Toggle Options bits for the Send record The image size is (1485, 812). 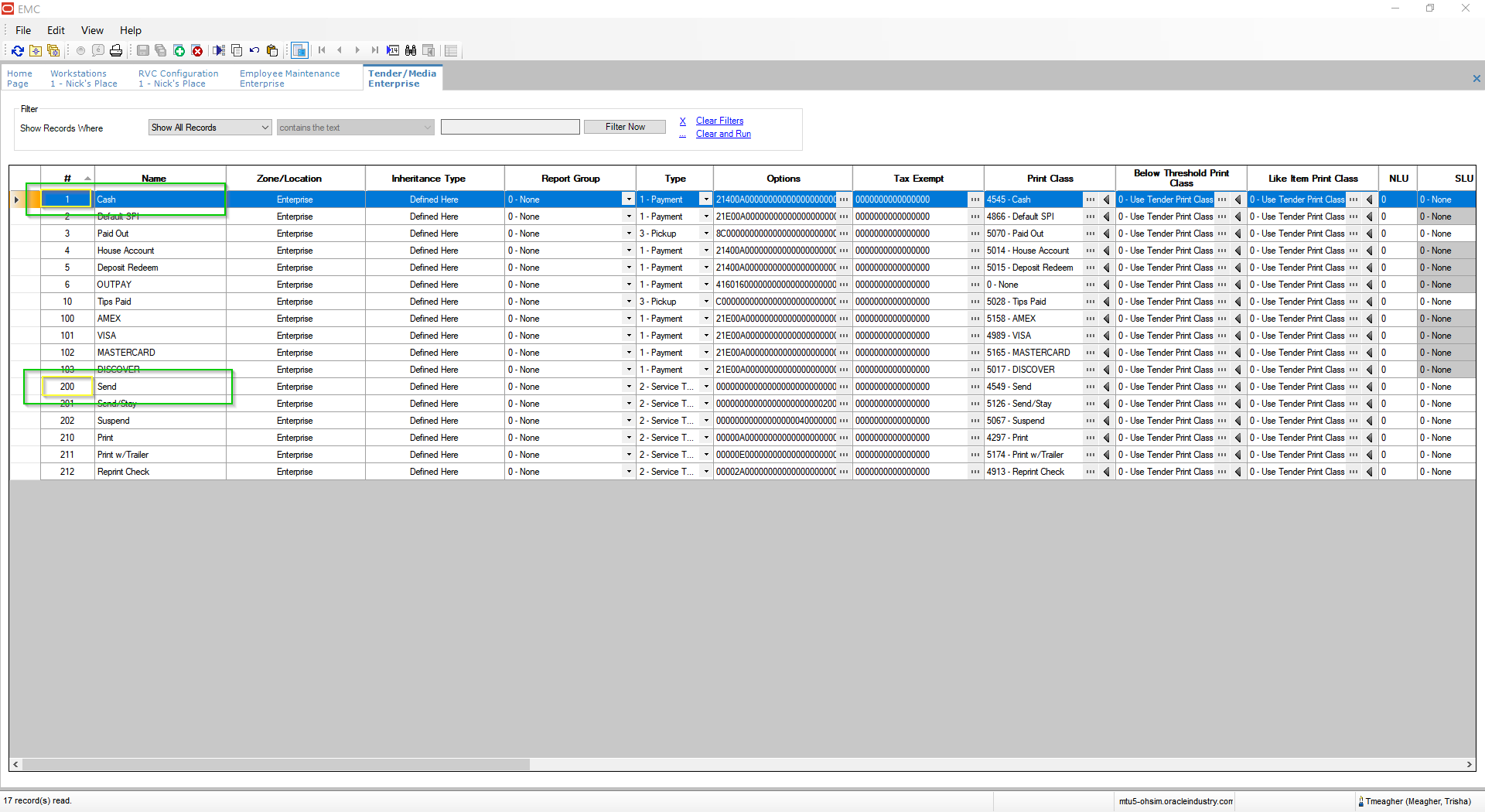point(843,387)
